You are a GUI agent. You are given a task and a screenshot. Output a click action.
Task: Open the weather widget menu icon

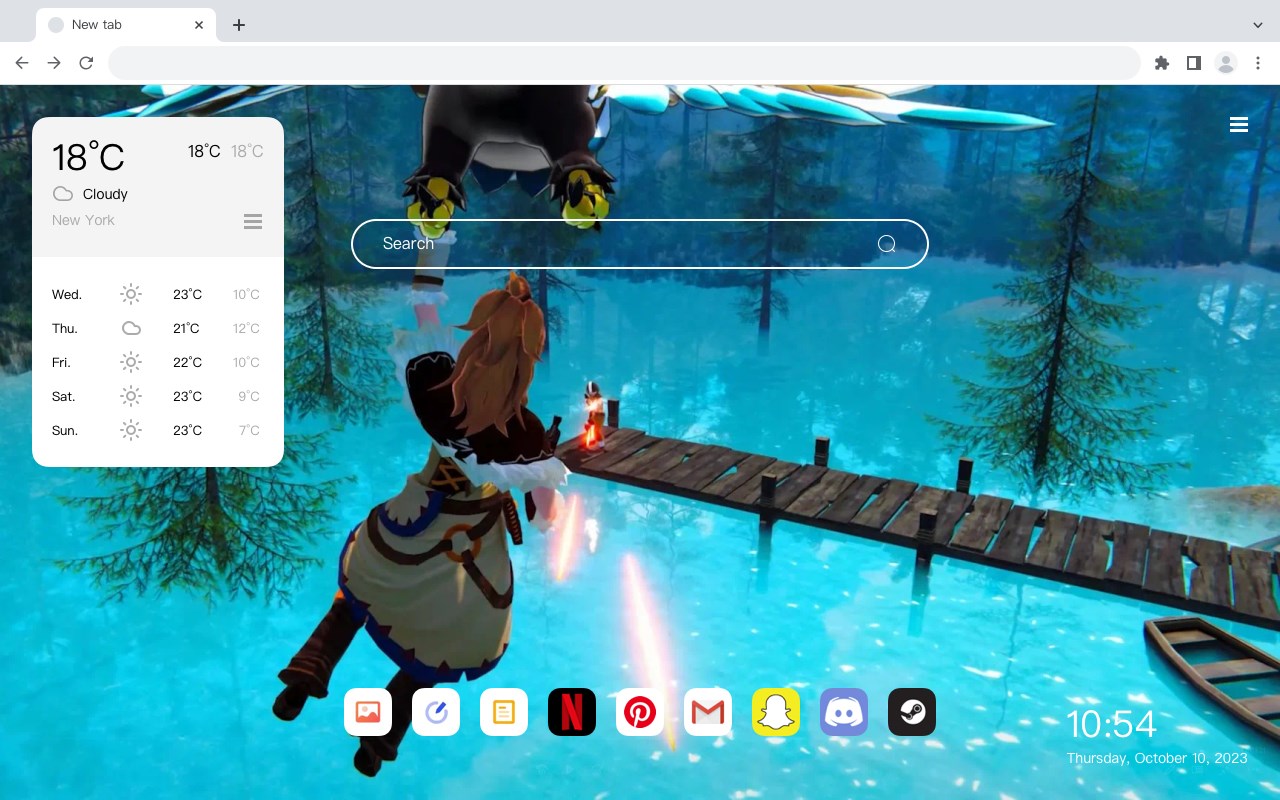coord(253,221)
